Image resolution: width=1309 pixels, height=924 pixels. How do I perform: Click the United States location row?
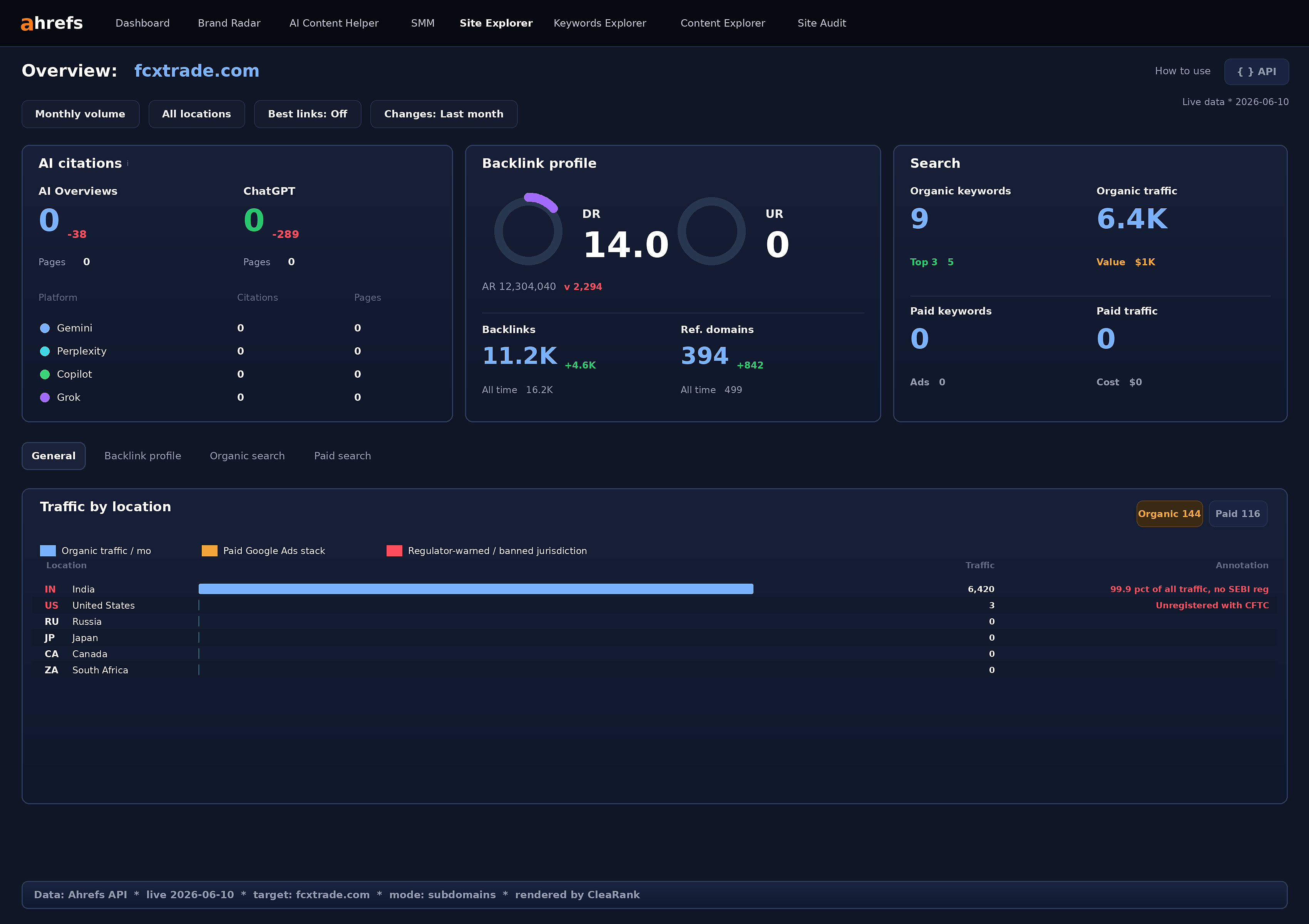(654, 605)
